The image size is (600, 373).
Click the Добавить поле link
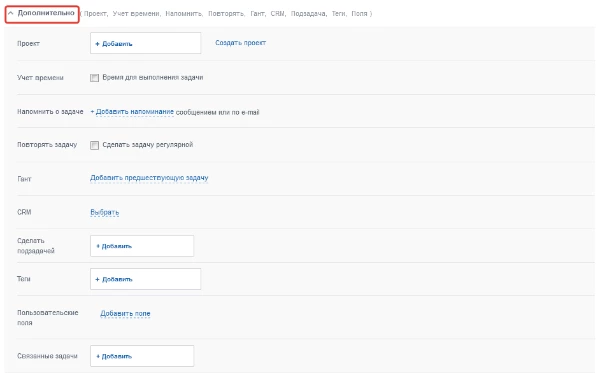pos(125,313)
